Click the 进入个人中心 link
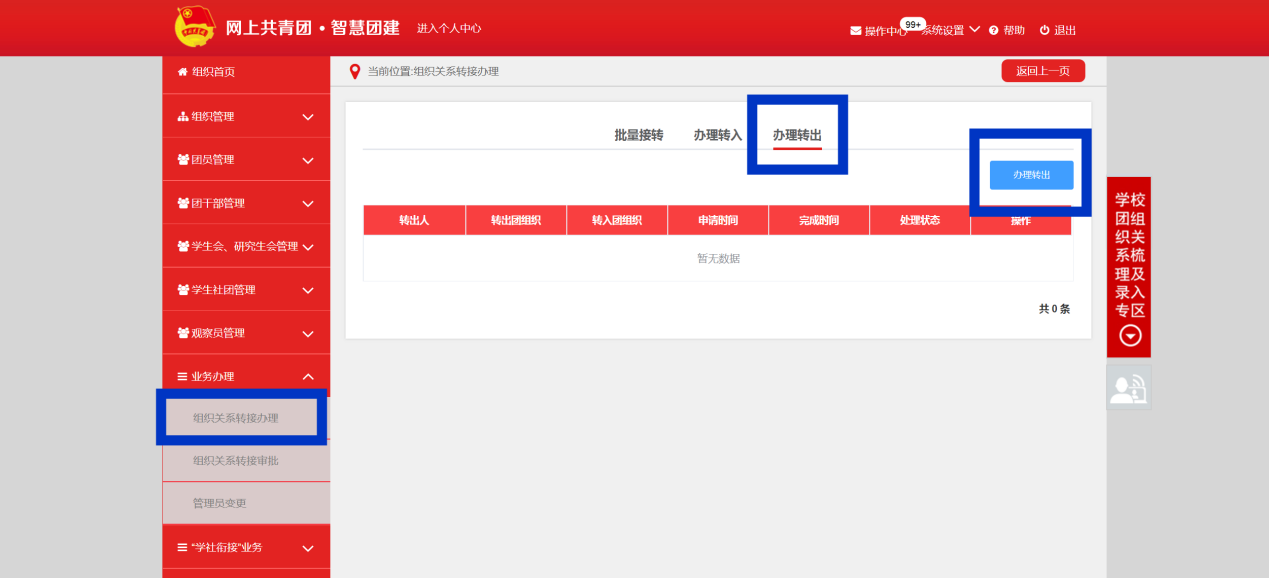1269x578 pixels. click(x=449, y=29)
